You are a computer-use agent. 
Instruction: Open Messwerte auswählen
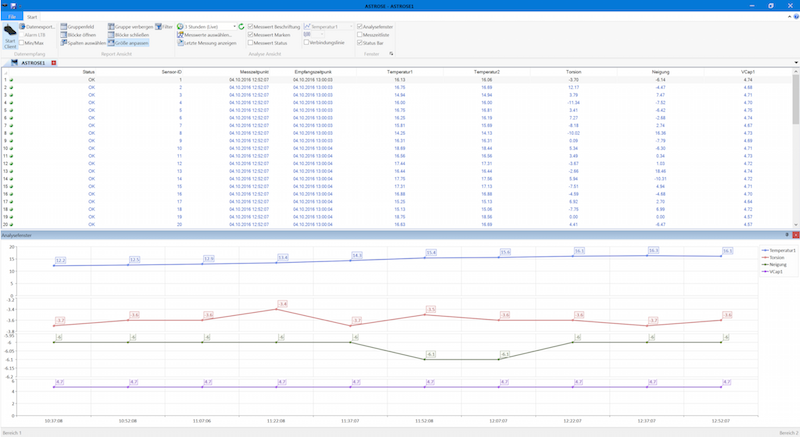click(204, 35)
